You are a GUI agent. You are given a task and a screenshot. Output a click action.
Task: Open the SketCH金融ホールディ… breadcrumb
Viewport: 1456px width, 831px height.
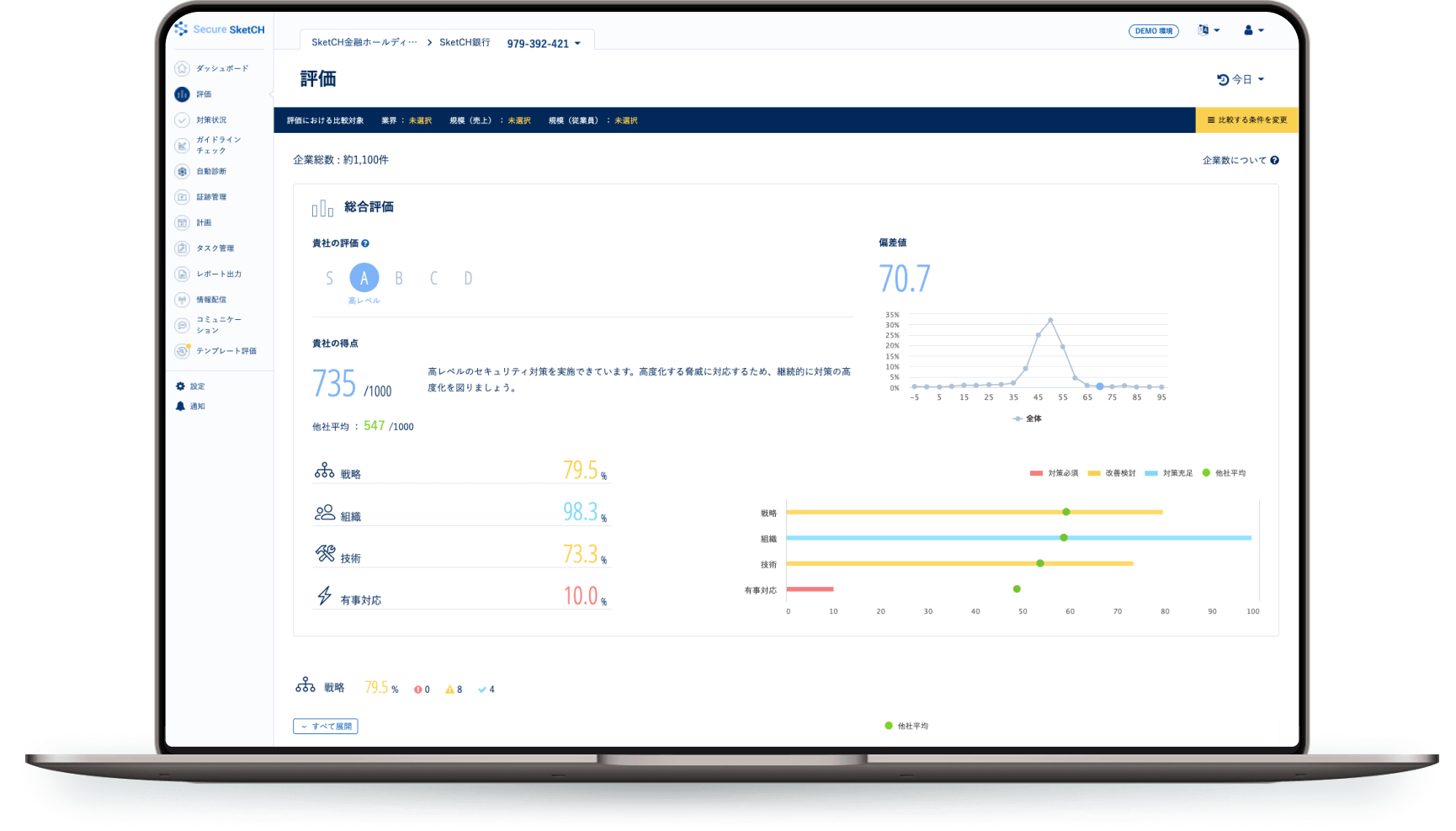pos(364,42)
